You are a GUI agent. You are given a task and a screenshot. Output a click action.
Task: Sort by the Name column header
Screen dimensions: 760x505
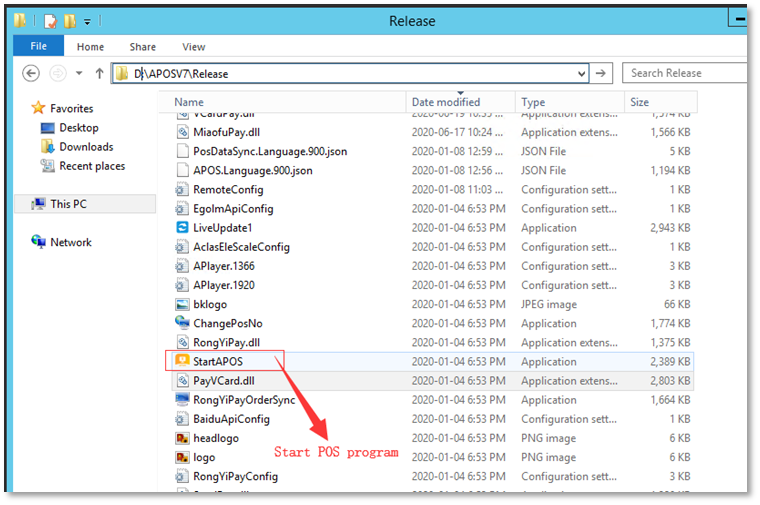283,102
